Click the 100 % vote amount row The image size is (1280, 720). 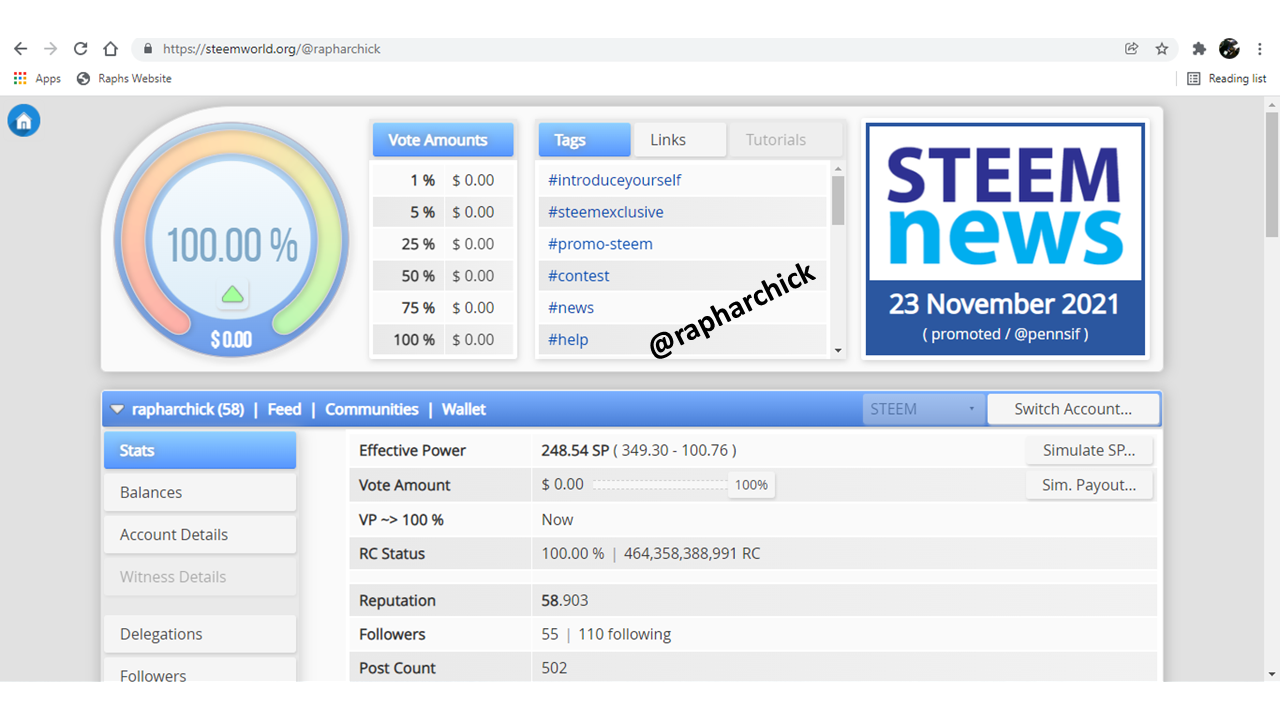point(443,340)
